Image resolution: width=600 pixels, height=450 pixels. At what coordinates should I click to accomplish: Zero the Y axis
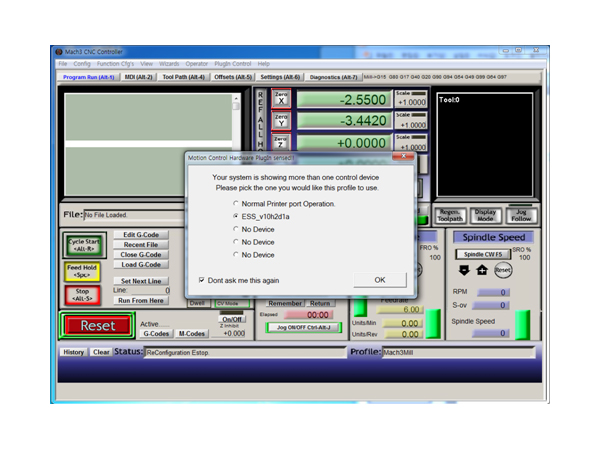[x=280, y=121]
